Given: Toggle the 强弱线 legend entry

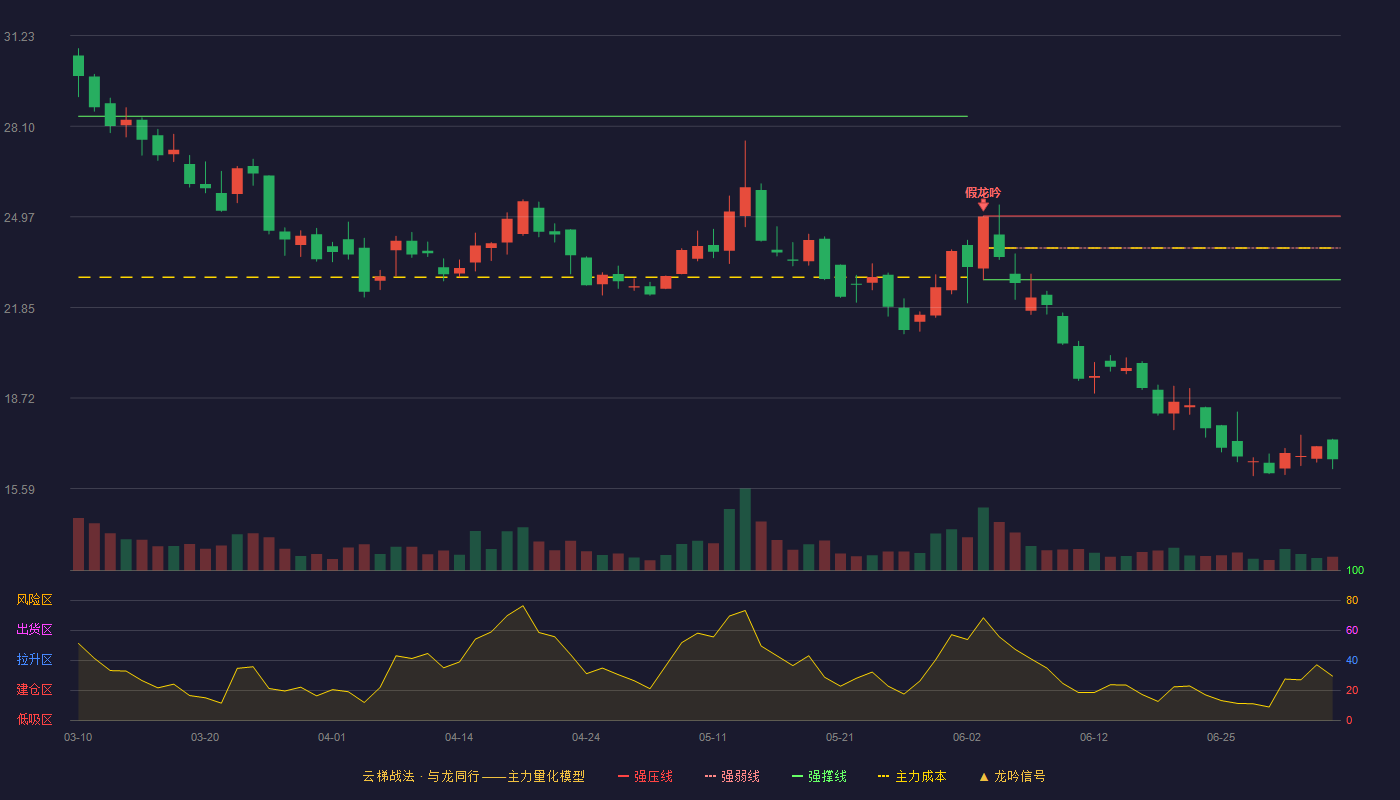Looking at the screenshot, I should tap(732, 776).
